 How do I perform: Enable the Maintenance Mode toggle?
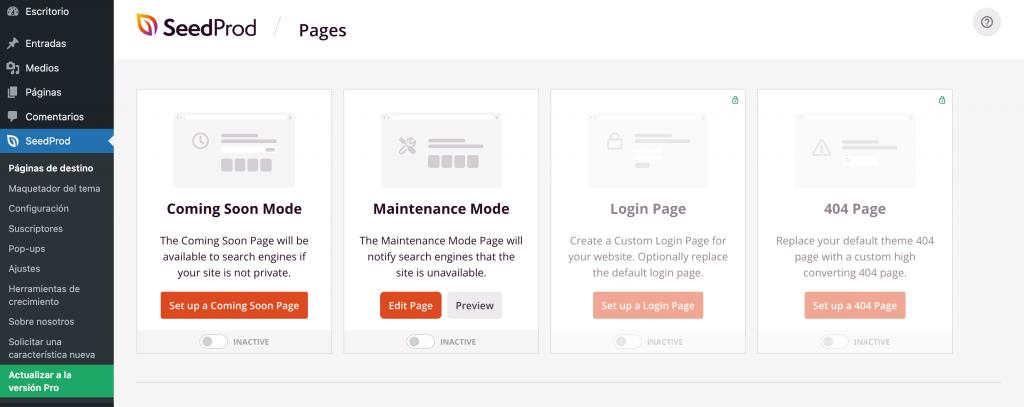click(x=420, y=341)
